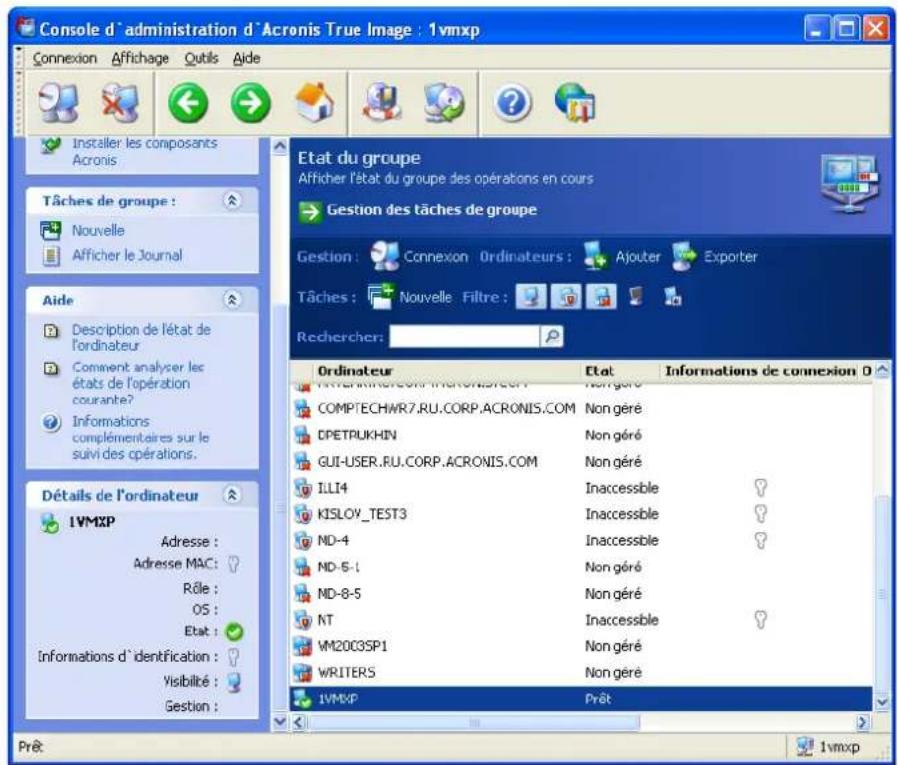Toggle the last Filtre button at right
Viewport: 898px width, 765px height.
pyautogui.click(x=672, y=297)
